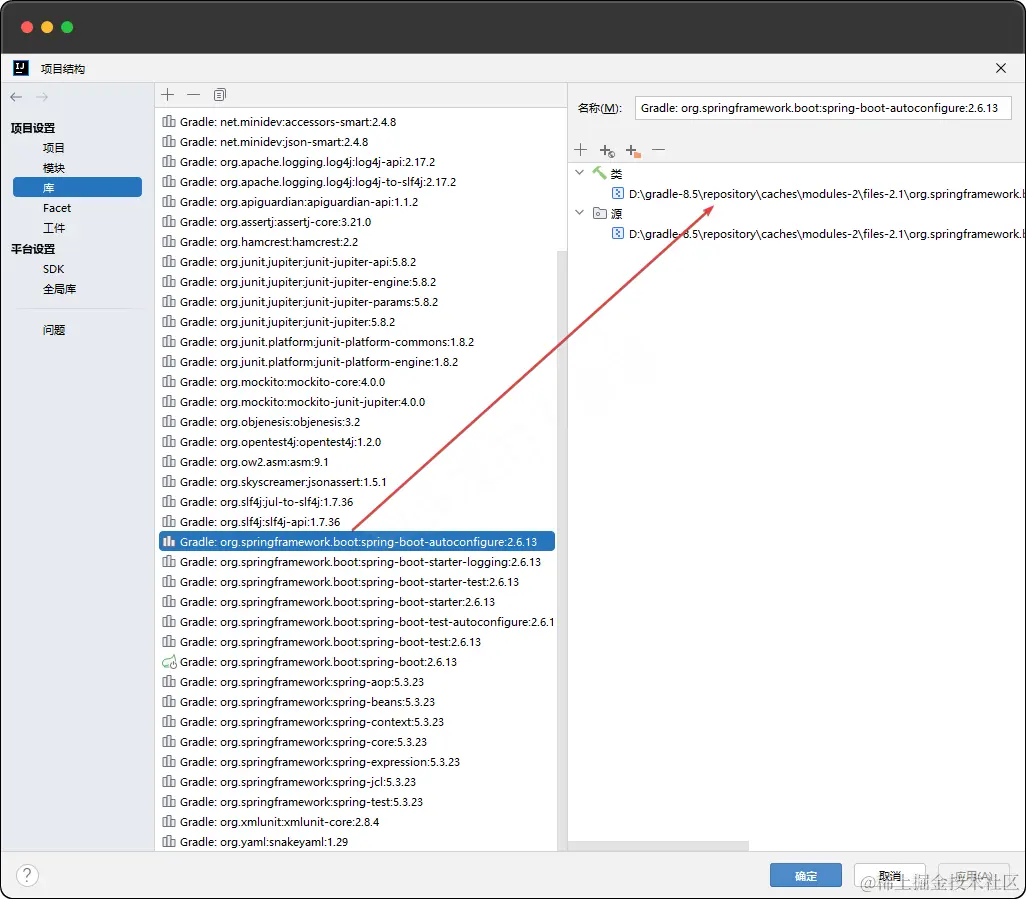Close the 项目结构 dialog with the X

1000,68
